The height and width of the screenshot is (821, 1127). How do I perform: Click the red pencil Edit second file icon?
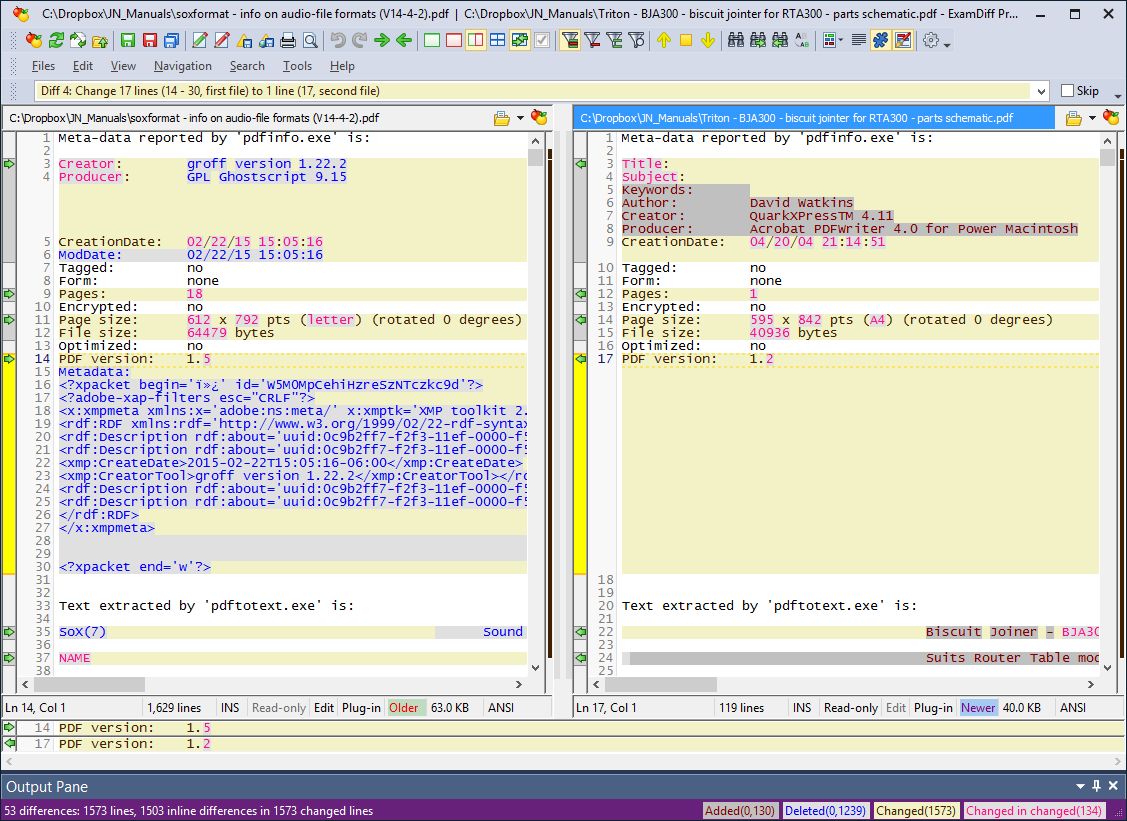222,40
